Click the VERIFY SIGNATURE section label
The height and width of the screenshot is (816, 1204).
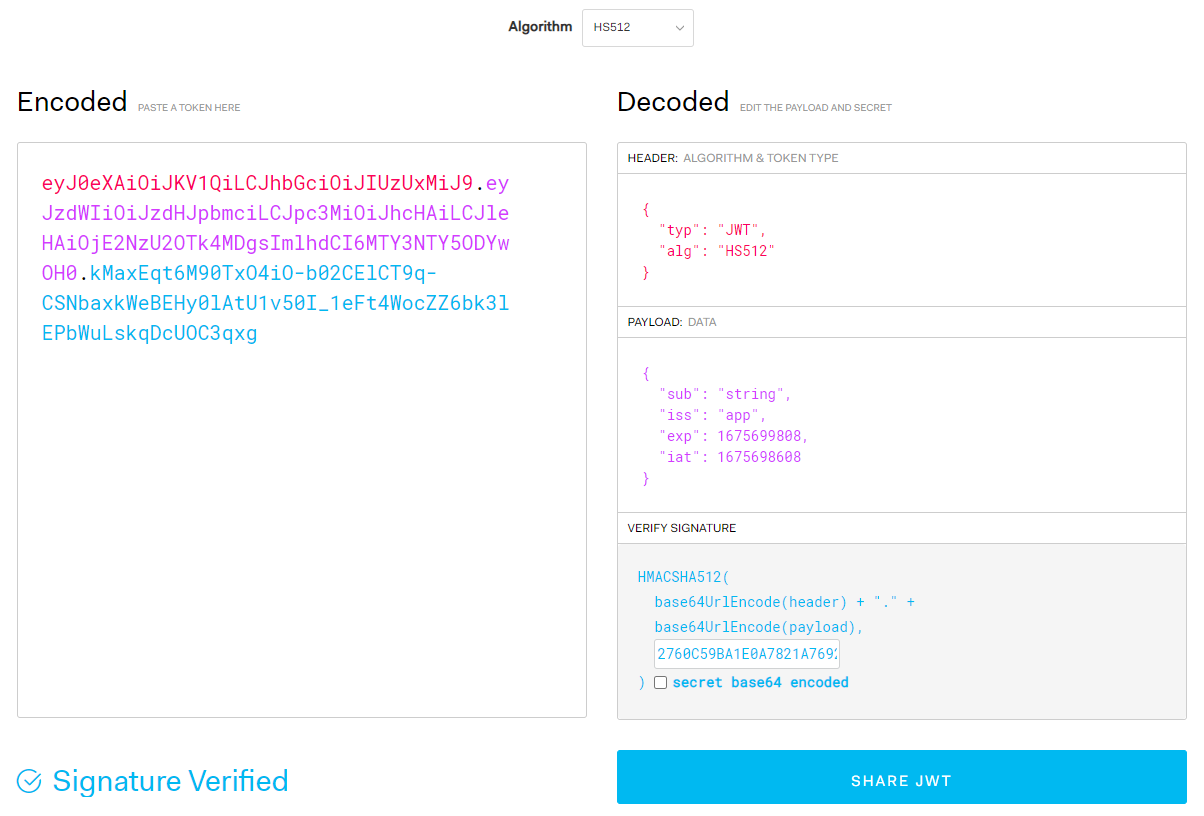click(x=682, y=527)
